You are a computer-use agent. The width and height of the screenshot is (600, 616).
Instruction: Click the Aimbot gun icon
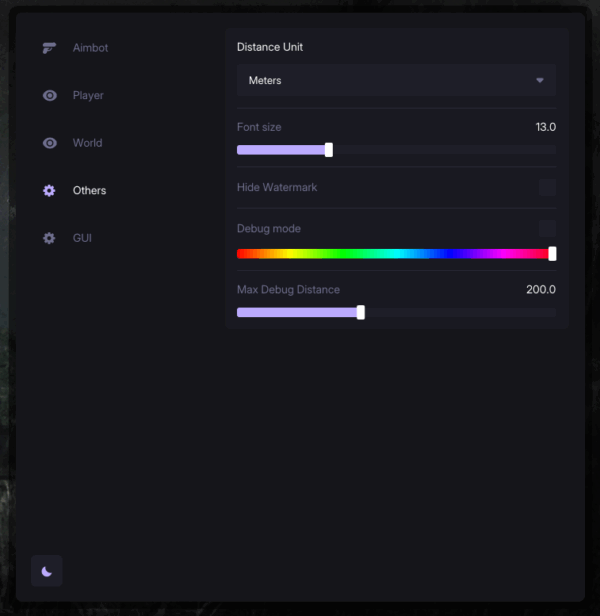coord(49,48)
